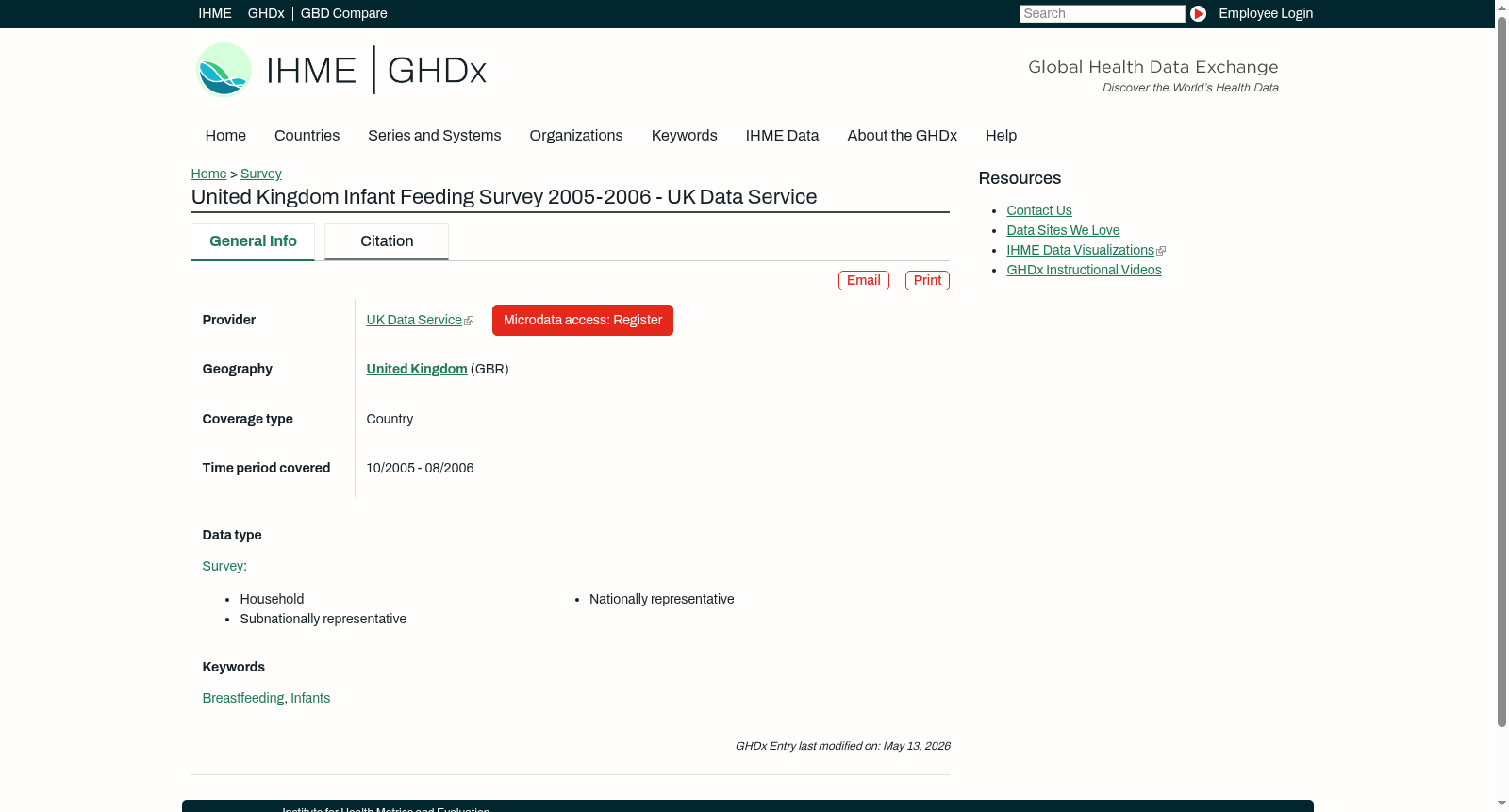Click the 'Global Health Data Exchange' tagline heading
Image resolution: width=1509 pixels, height=812 pixels.
[1152, 67]
